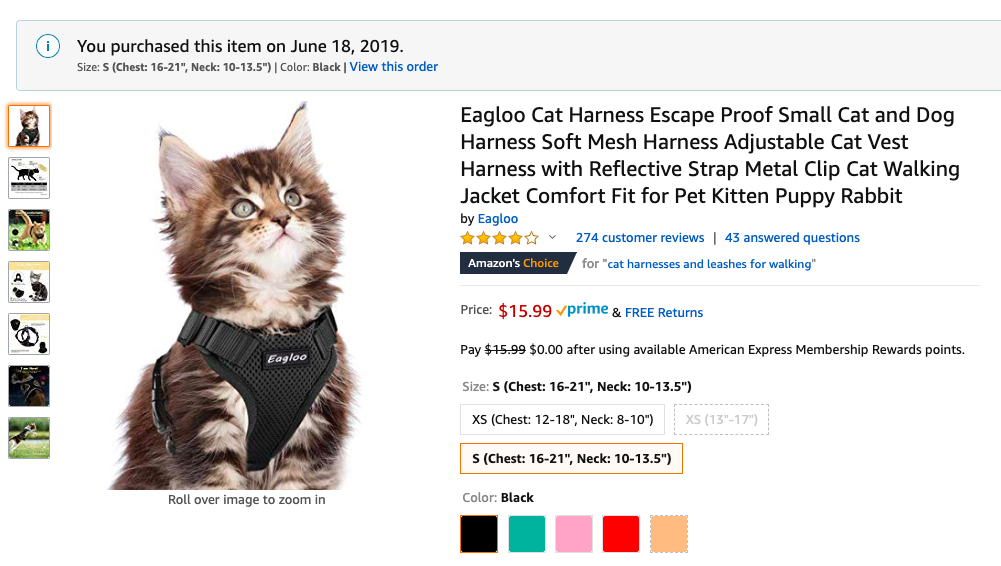Expand the rating breakdown chevron

tap(552, 238)
